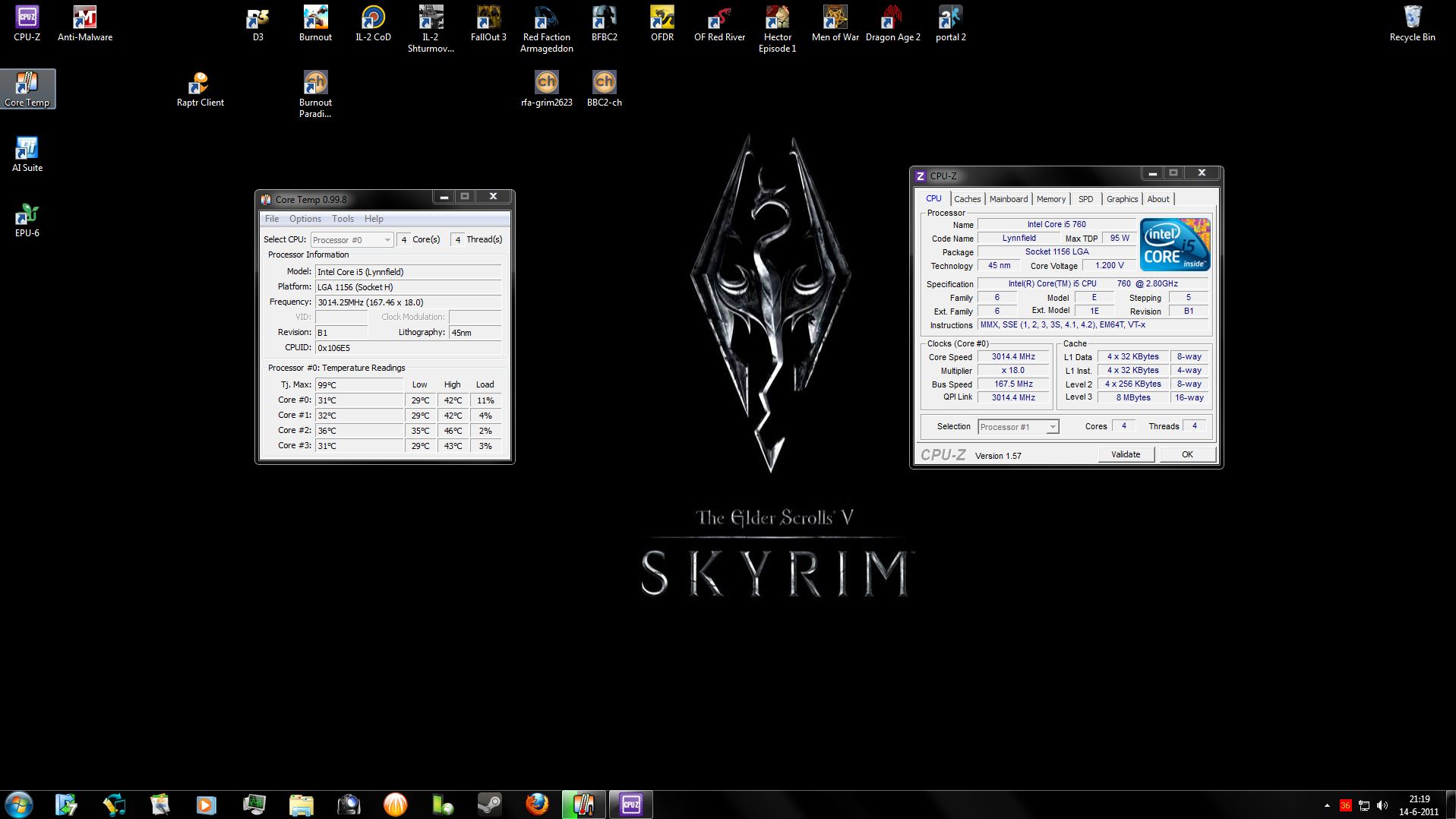Click the red 36 temperature tray icon

pyautogui.click(x=1346, y=805)
